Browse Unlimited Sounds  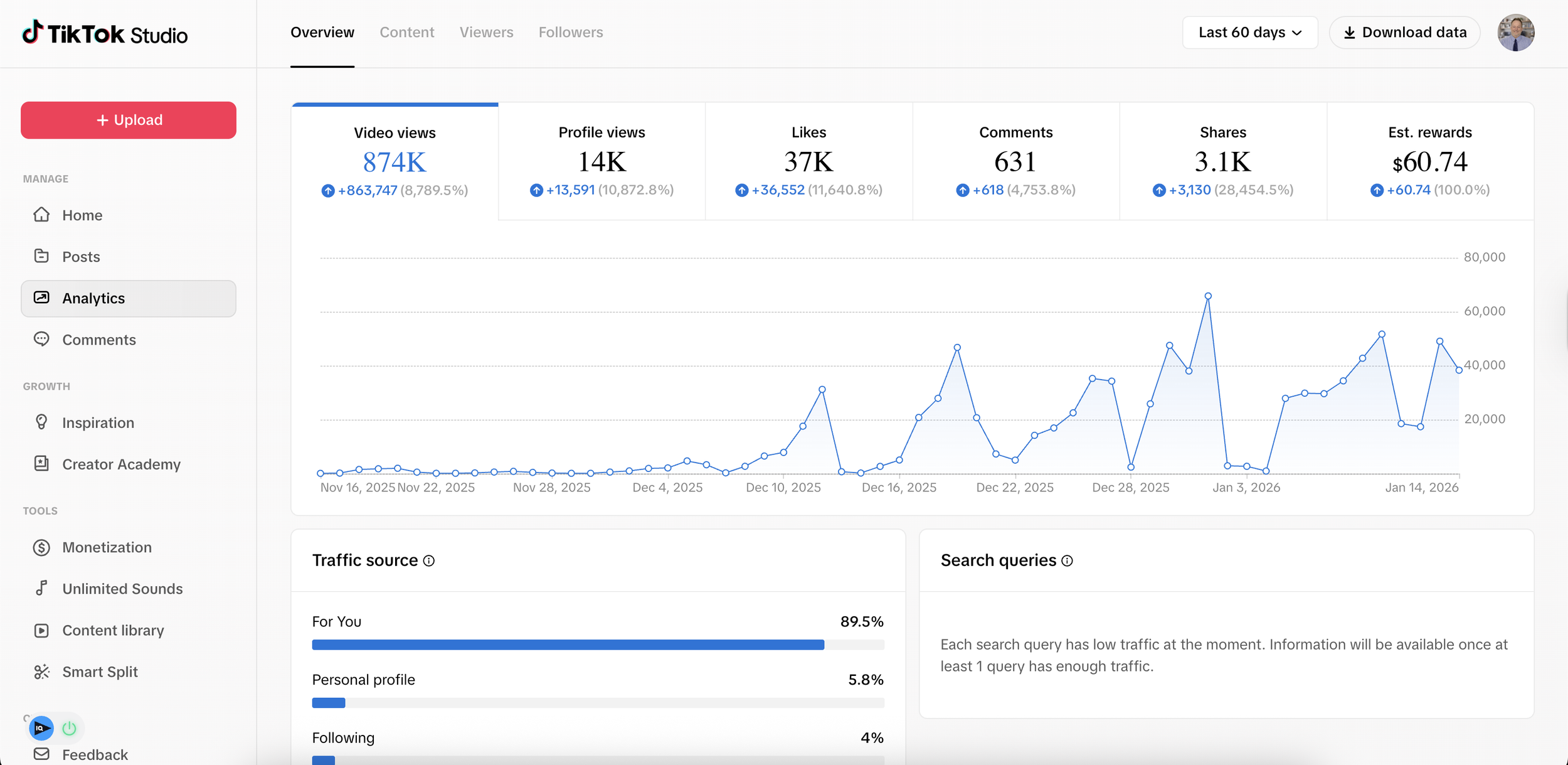(122, 589)
